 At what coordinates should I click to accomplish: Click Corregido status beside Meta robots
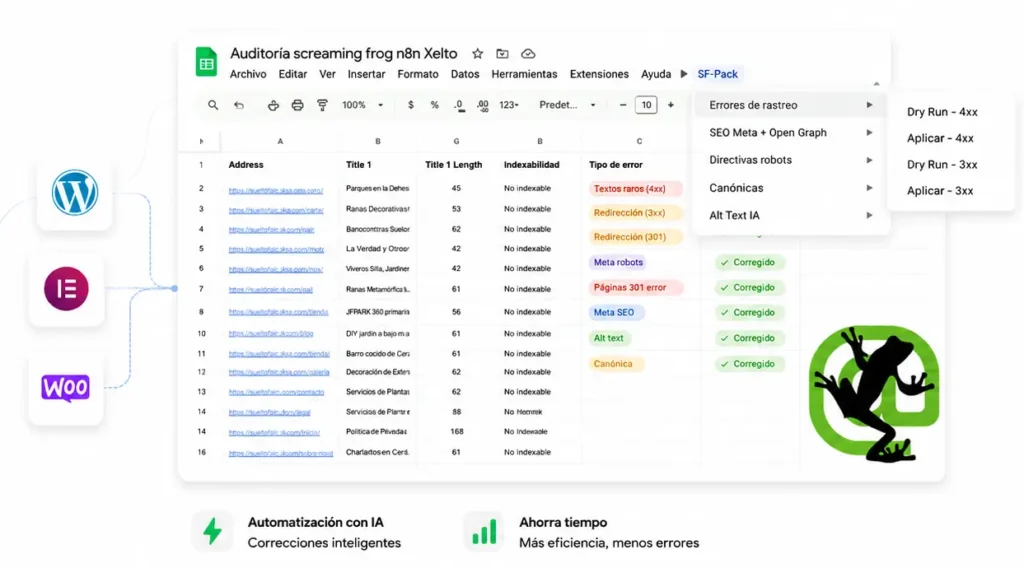pyautogui.click(x=748, y=262)
